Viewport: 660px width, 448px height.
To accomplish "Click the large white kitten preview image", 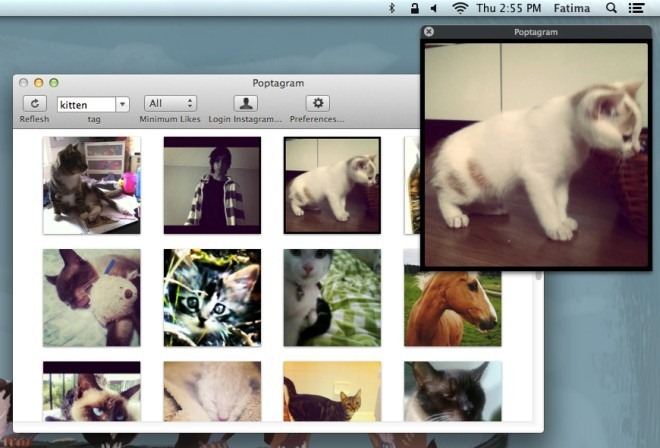I will (x=536, y=155).
